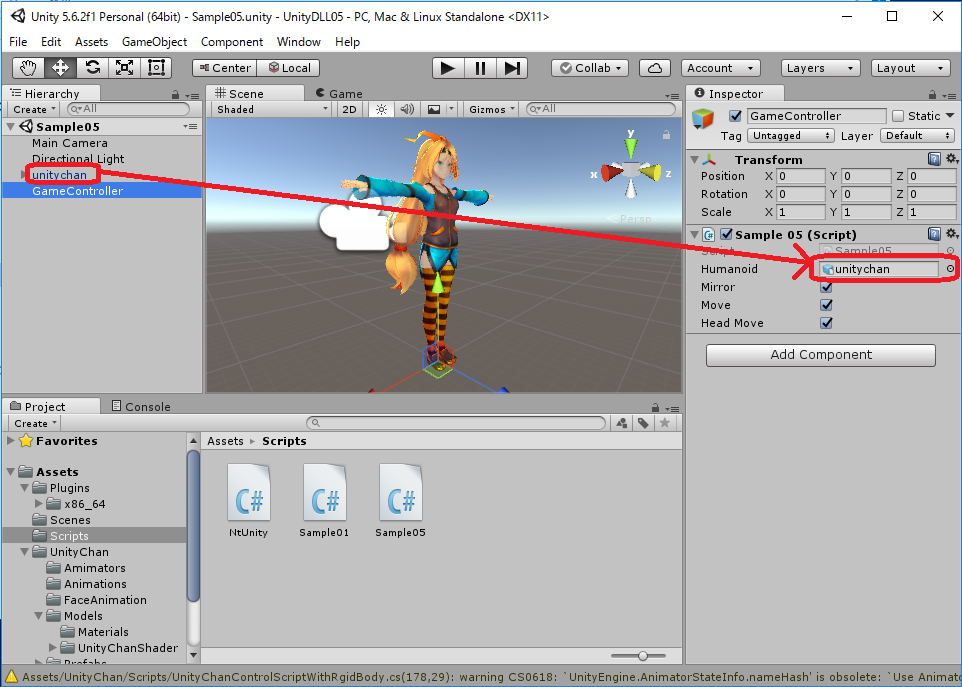Select the Rect transform tool

pos(156,68)
